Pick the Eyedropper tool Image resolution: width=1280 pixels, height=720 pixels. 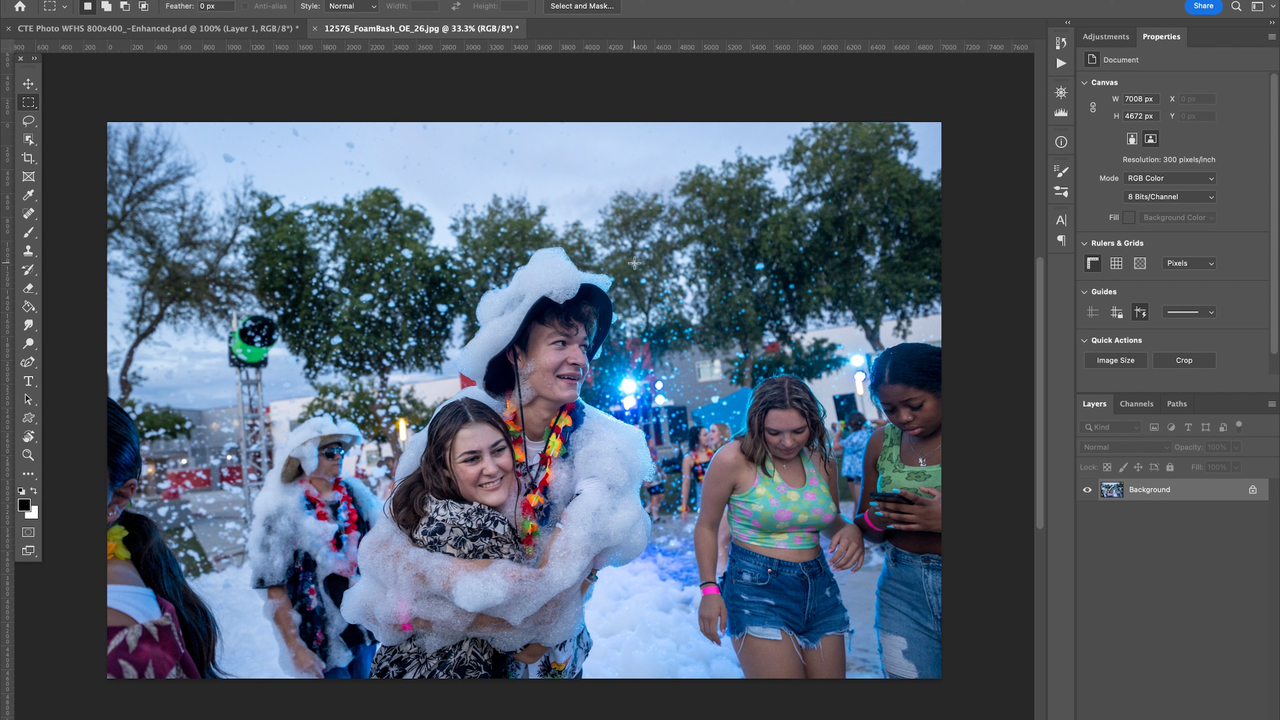tap(28, 195)
